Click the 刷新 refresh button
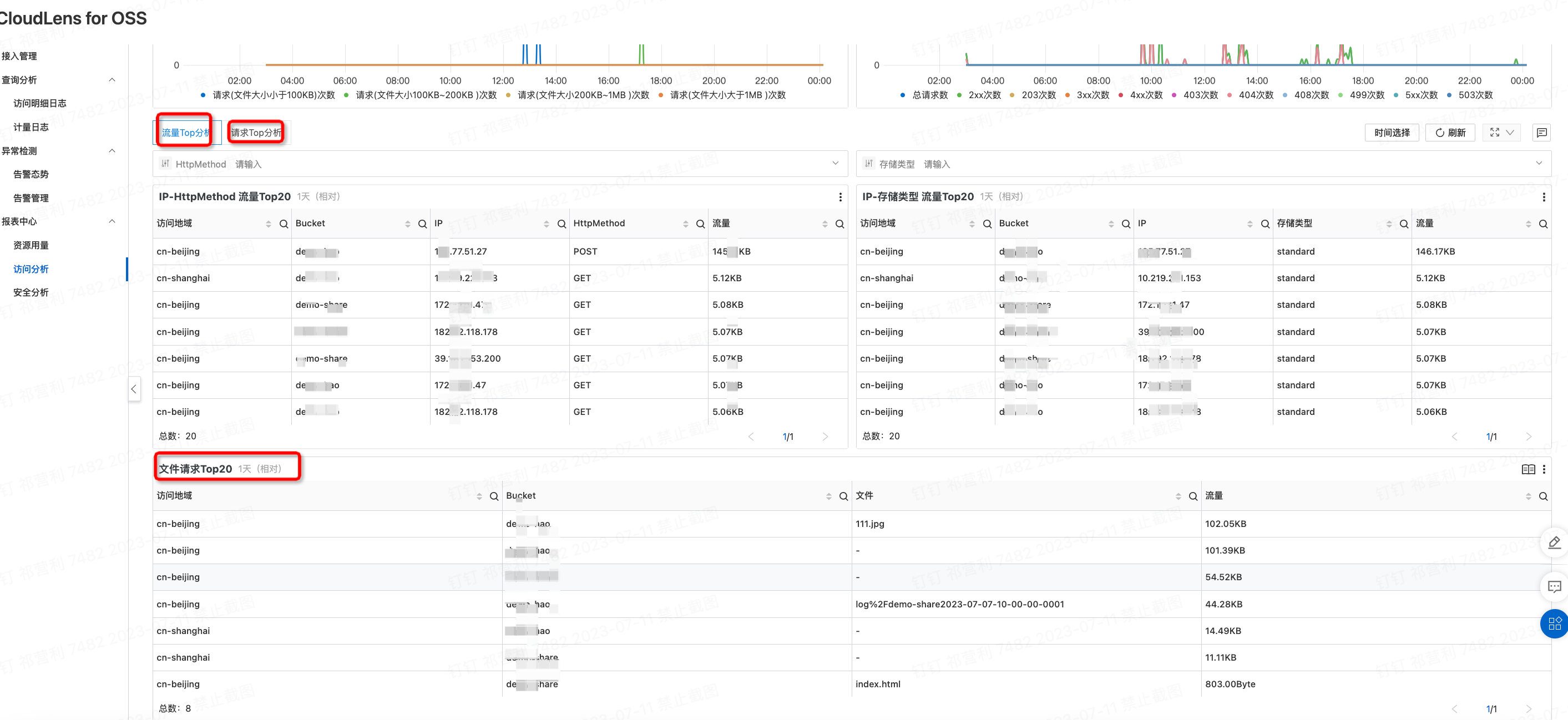 1450,132
